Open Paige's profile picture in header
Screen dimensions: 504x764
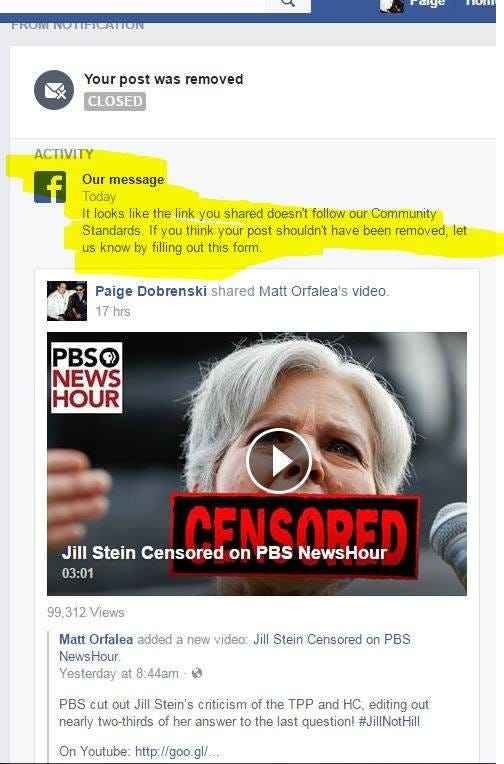pyautogui.click(x=392, y=6)
